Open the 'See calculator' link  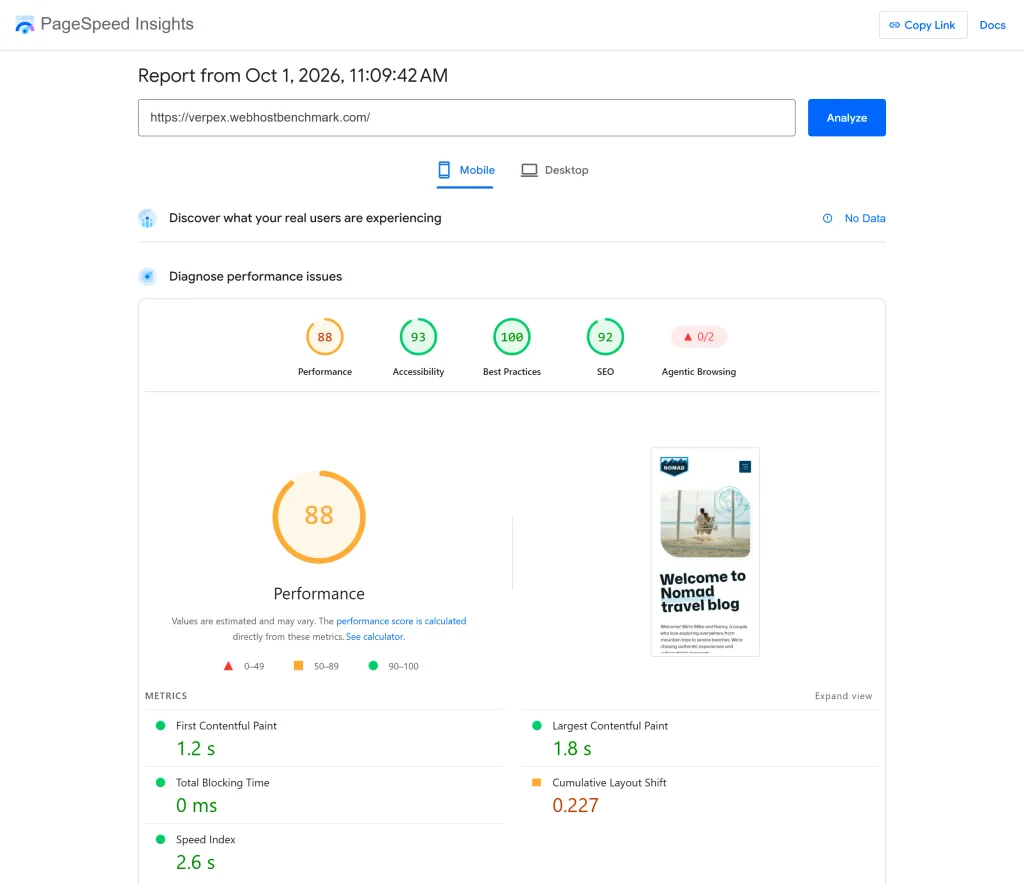[x=375, y=637]
